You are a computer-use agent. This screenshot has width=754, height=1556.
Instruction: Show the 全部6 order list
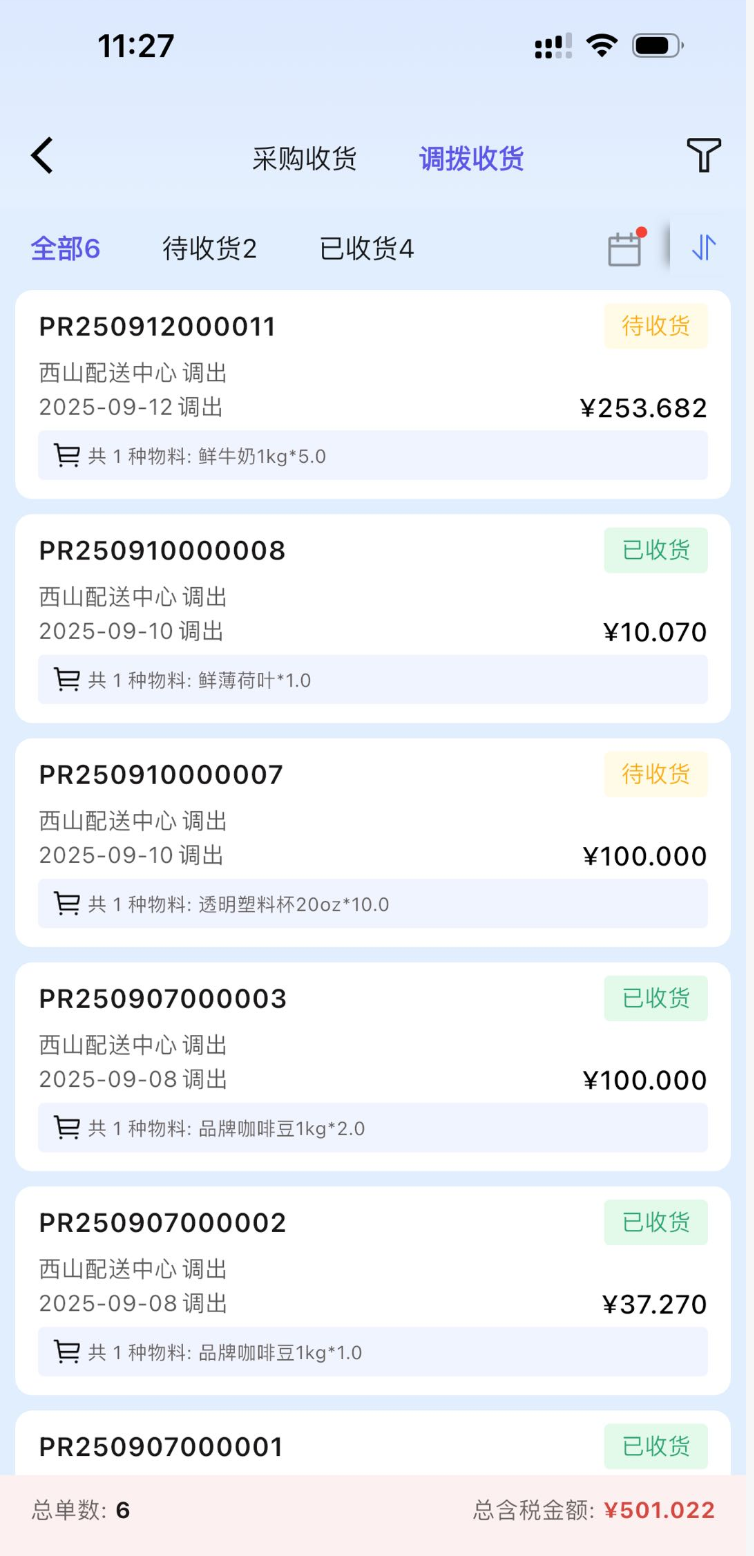click(x=65, y=248)
